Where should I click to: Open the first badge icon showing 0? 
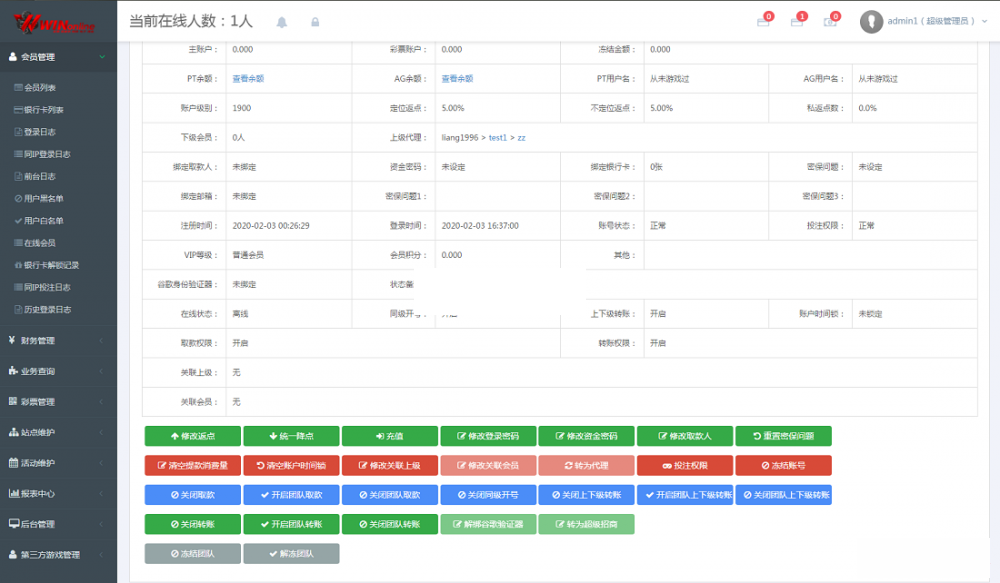[763, 21]
